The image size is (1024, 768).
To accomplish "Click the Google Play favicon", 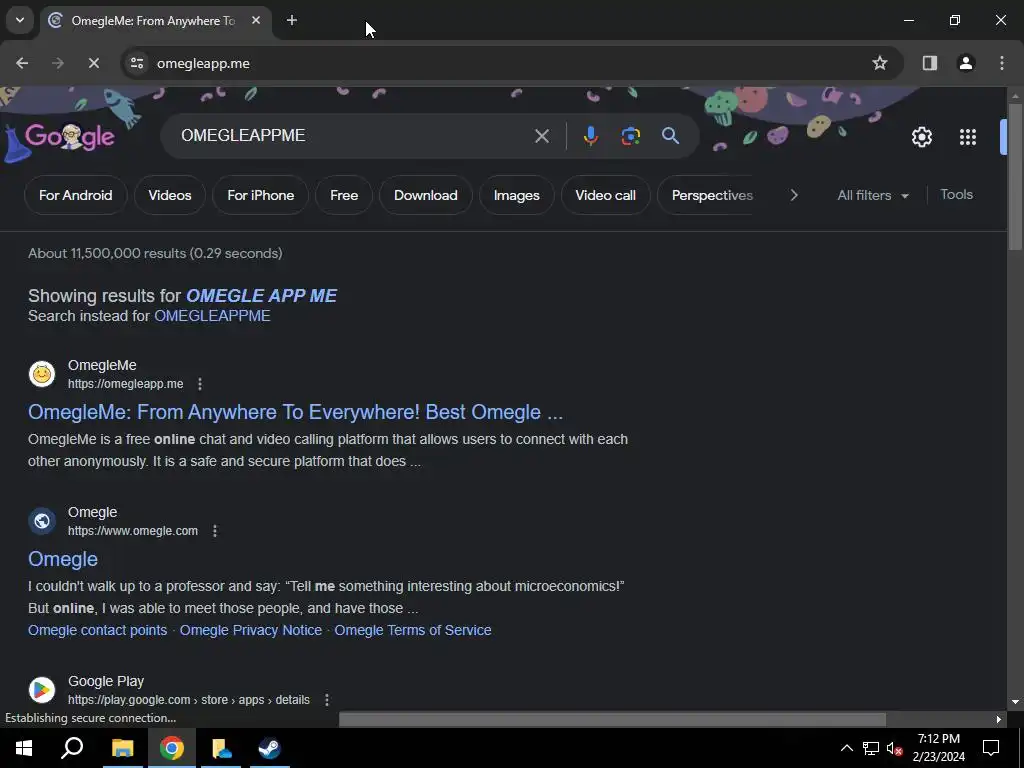I will pos(42,690).
